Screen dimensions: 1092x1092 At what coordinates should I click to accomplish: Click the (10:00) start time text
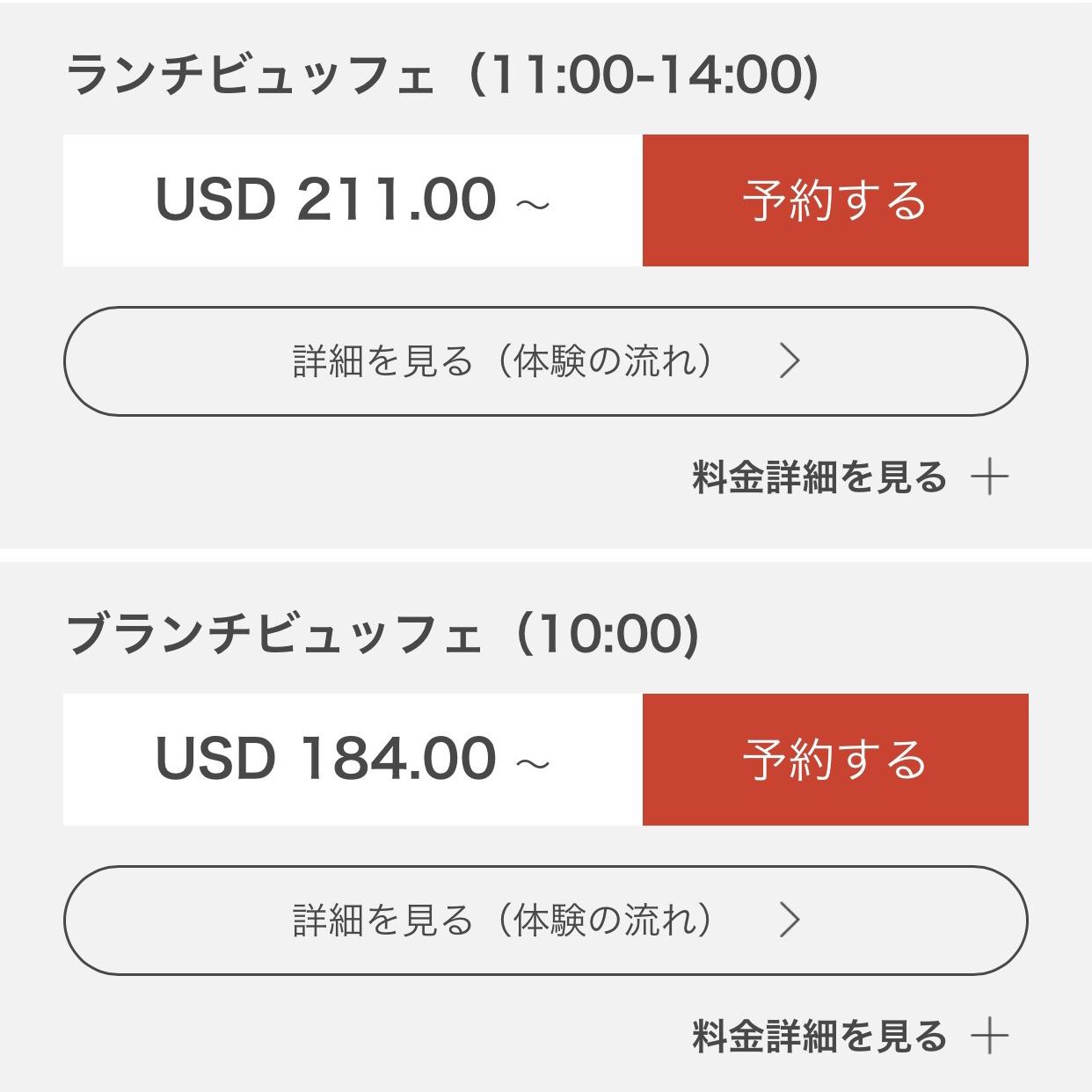pyautogui.click(x=608, y=635)
